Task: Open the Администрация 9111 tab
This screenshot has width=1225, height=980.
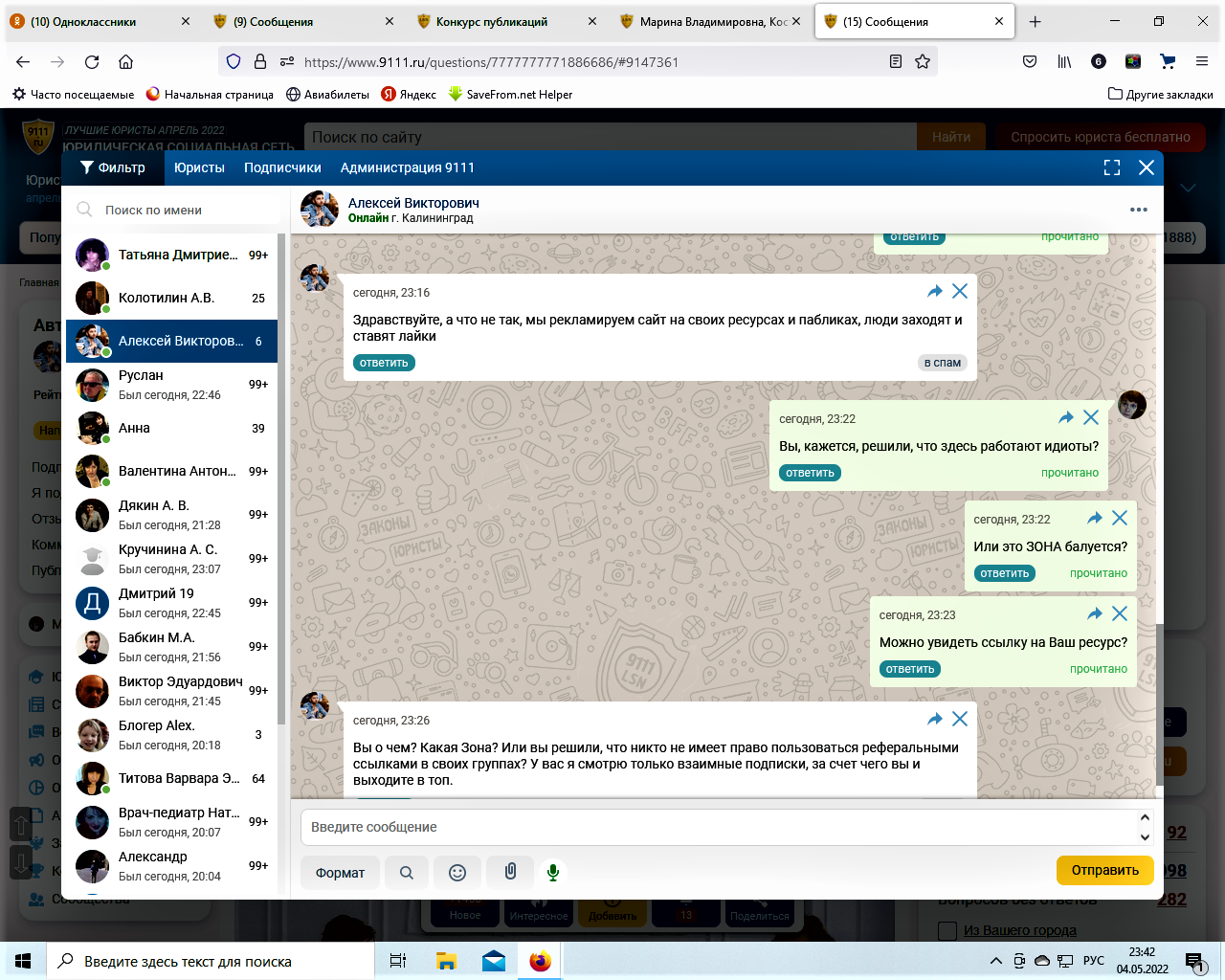Action: [x=407, y=167]
